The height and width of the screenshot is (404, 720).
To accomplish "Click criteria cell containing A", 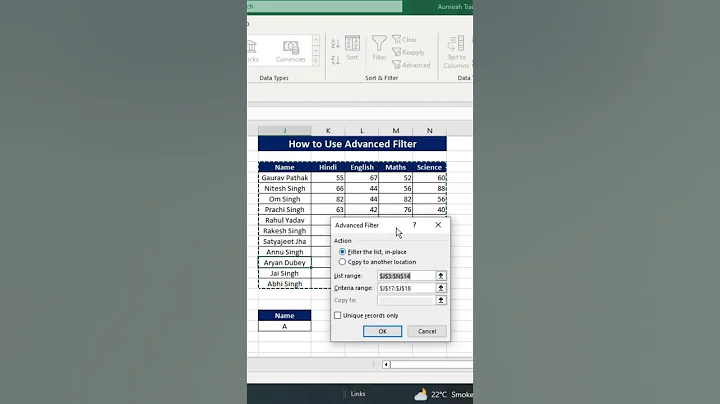I will click(x=285, y=326).
